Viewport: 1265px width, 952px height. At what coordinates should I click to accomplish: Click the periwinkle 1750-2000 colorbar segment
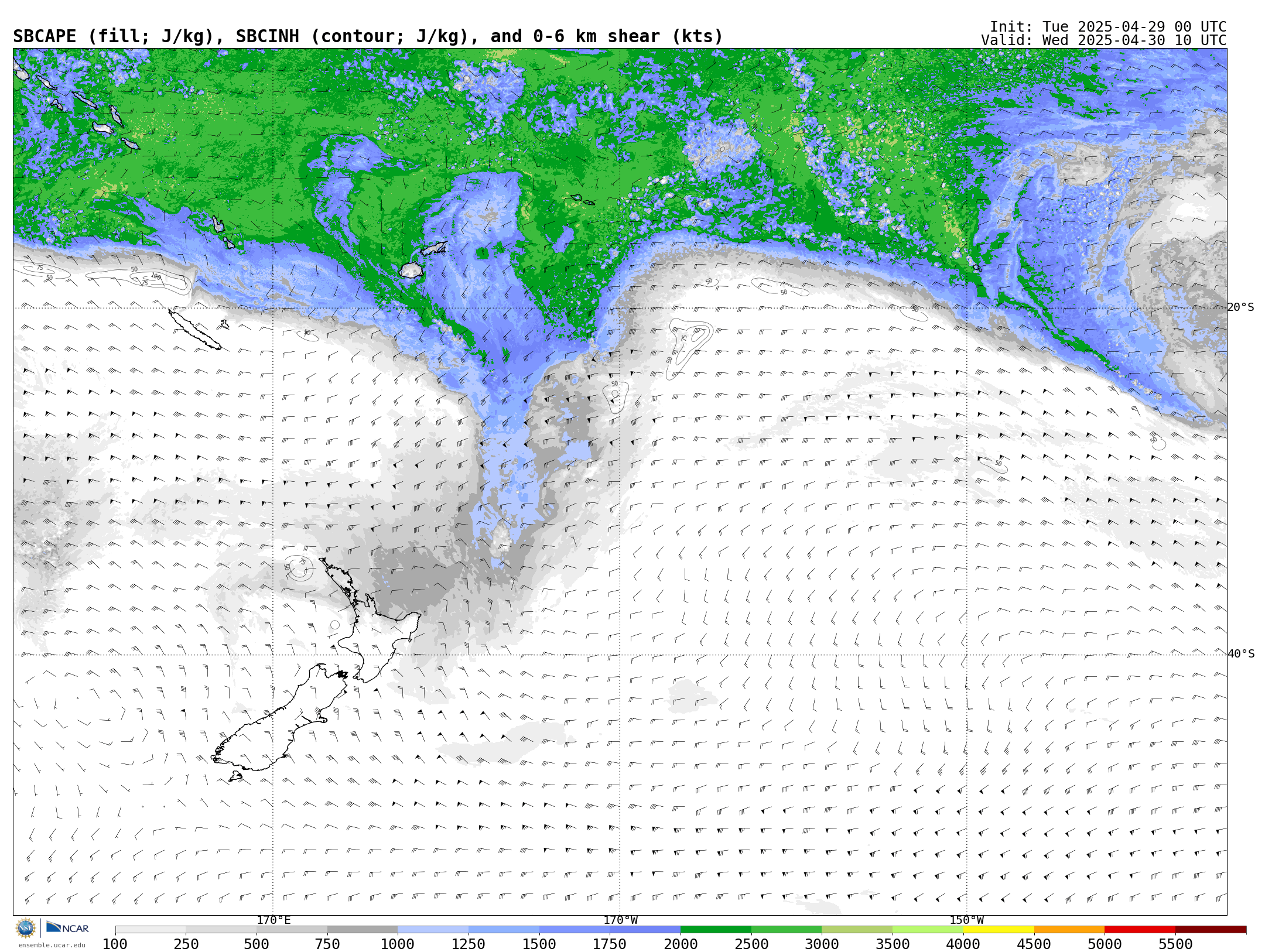(x=645, y=930)
